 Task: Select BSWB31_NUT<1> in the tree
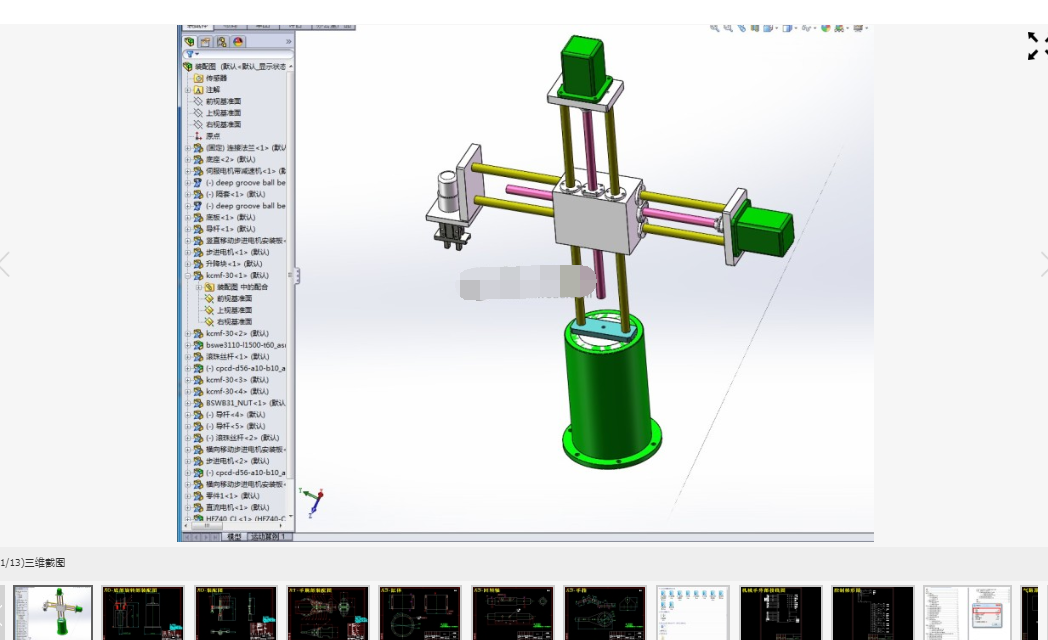pyautogui.click(x=236, y=403)
